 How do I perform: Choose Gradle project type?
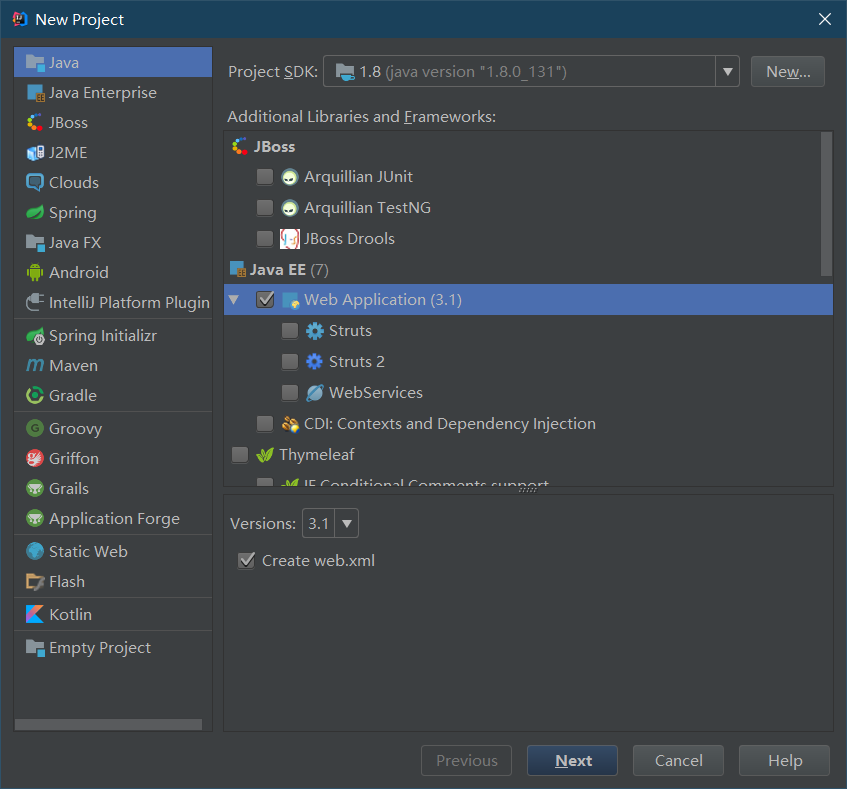click(113, 395)
